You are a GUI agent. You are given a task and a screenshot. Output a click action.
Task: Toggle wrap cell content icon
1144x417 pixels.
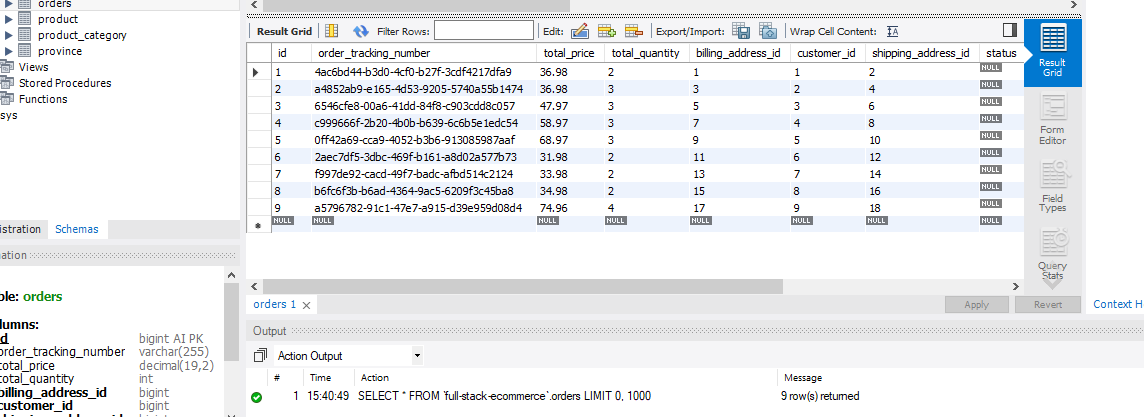coord(892,31)
